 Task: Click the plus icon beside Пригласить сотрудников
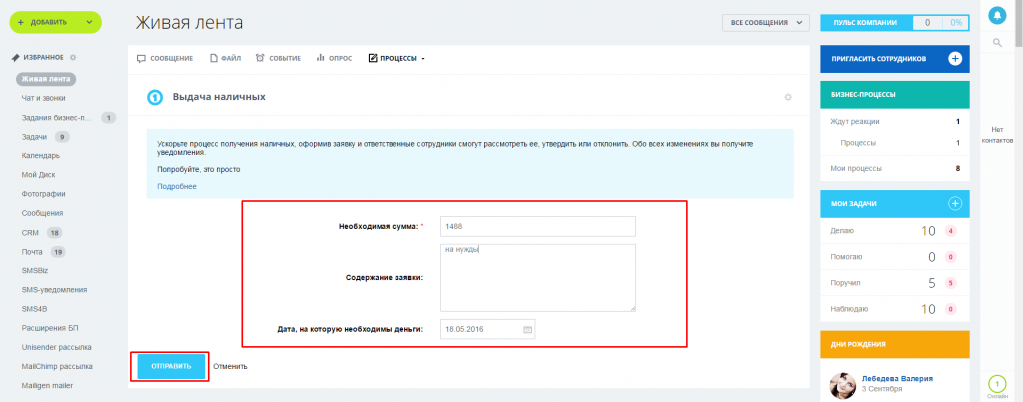point(954,59)
